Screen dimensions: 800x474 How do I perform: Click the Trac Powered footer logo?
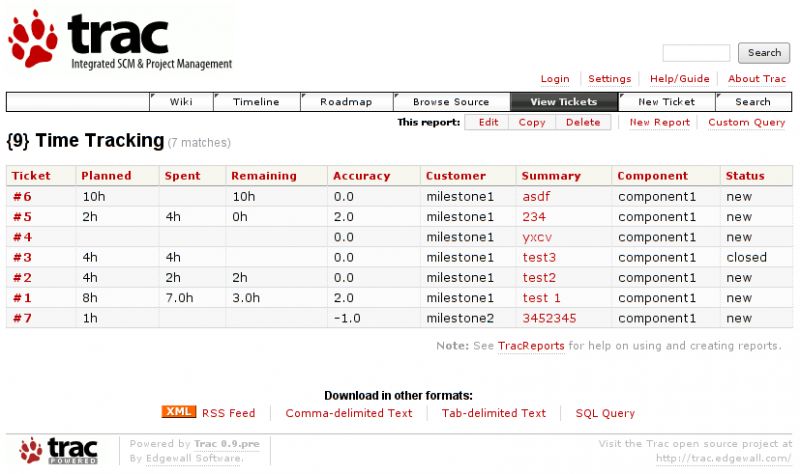(x=59, y=451)
